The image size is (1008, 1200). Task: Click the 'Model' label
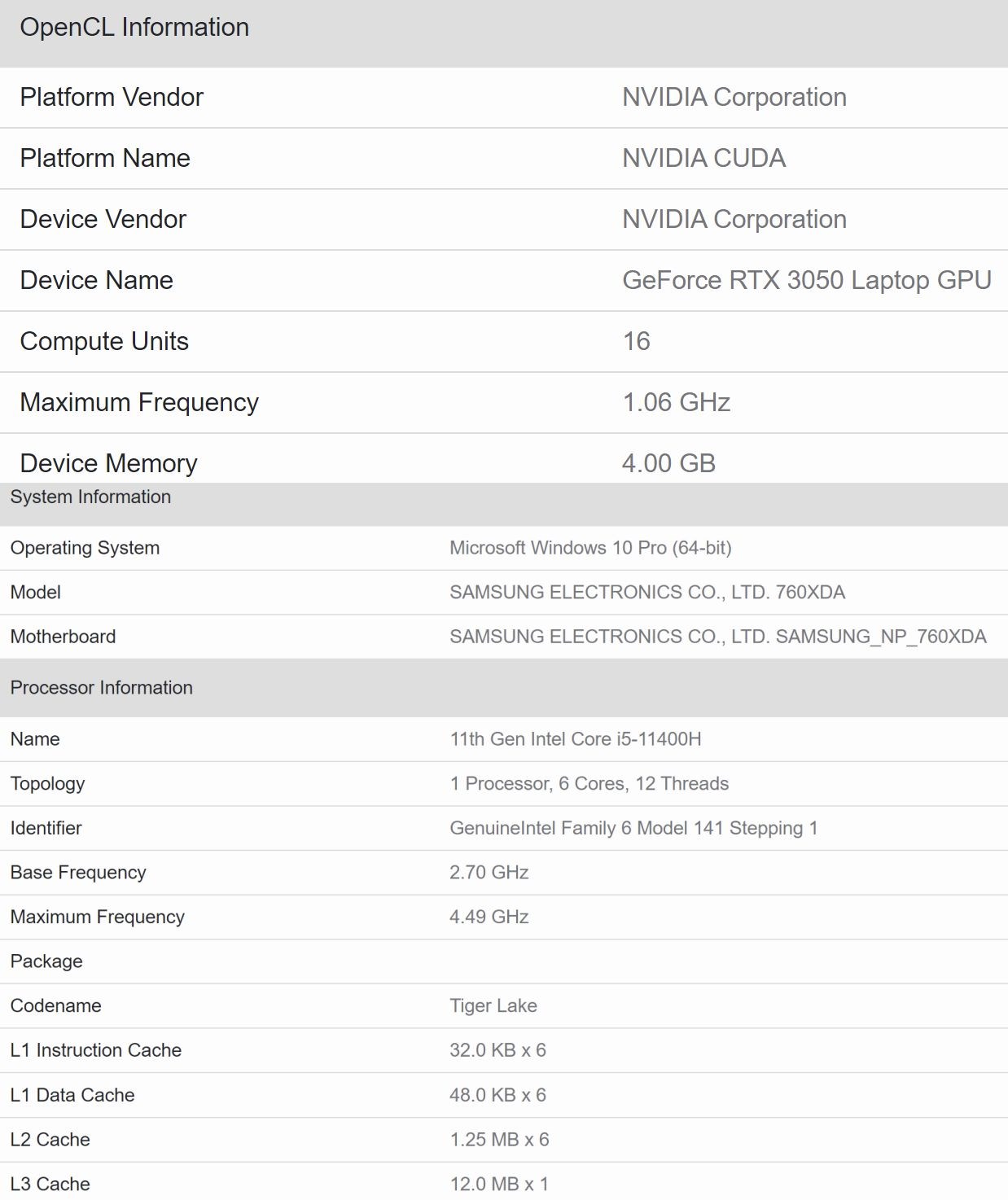click(x=36, y=592)
